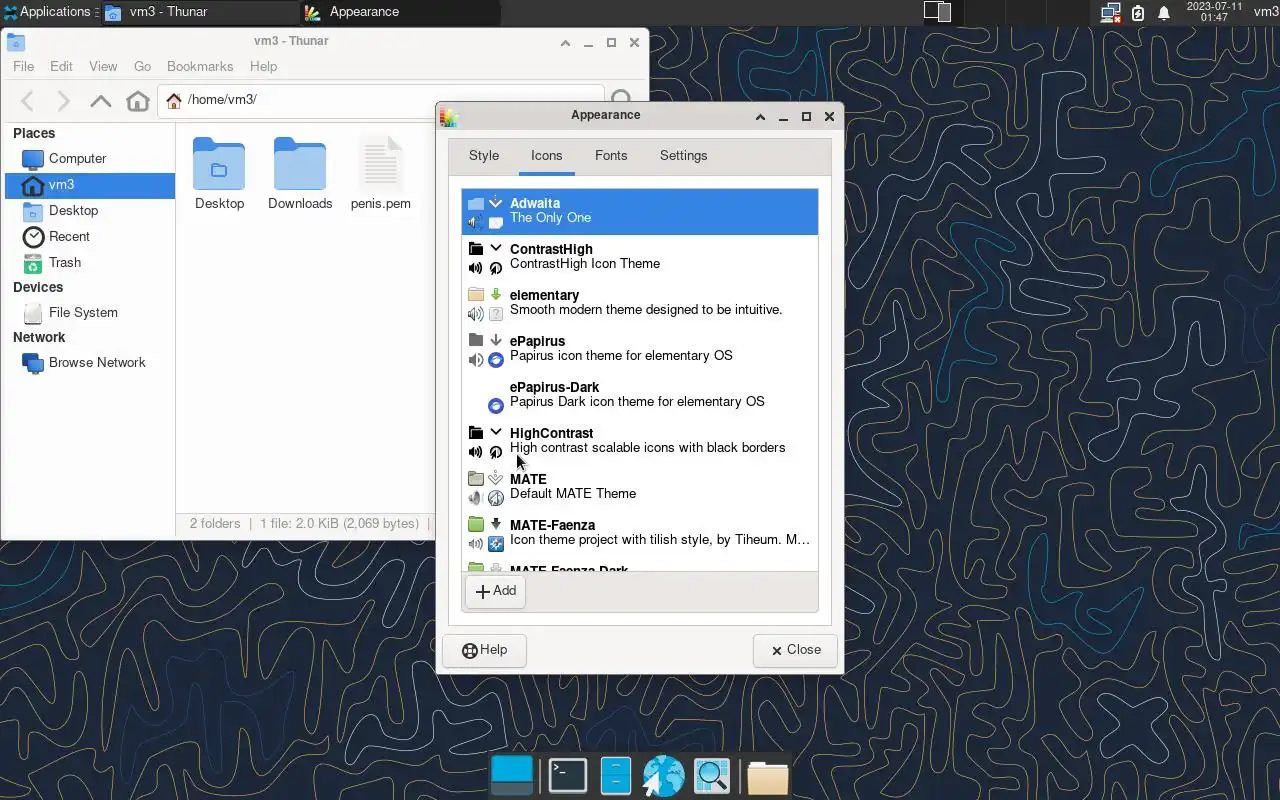Select the Adwaita icon theme
This screenshot has height=800, width=1280.
click(x=640, y=211)
